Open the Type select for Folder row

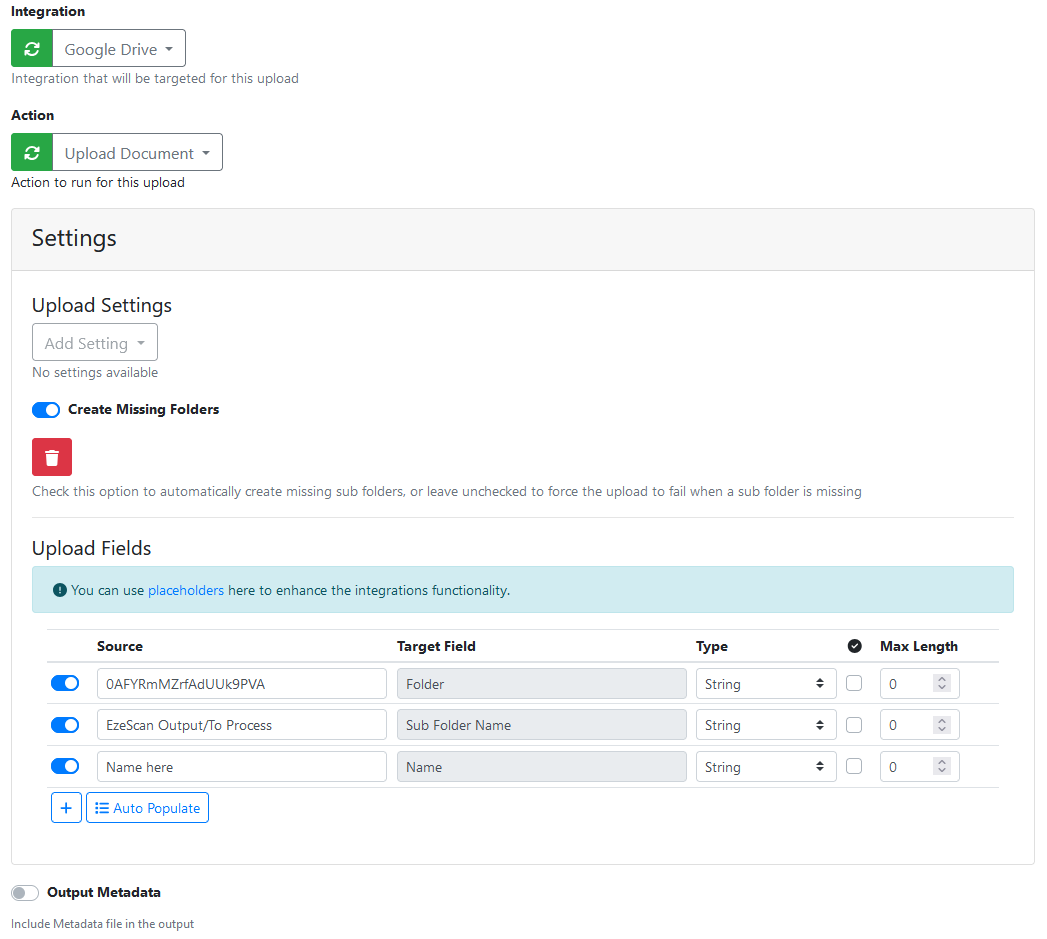click(766, 684)
